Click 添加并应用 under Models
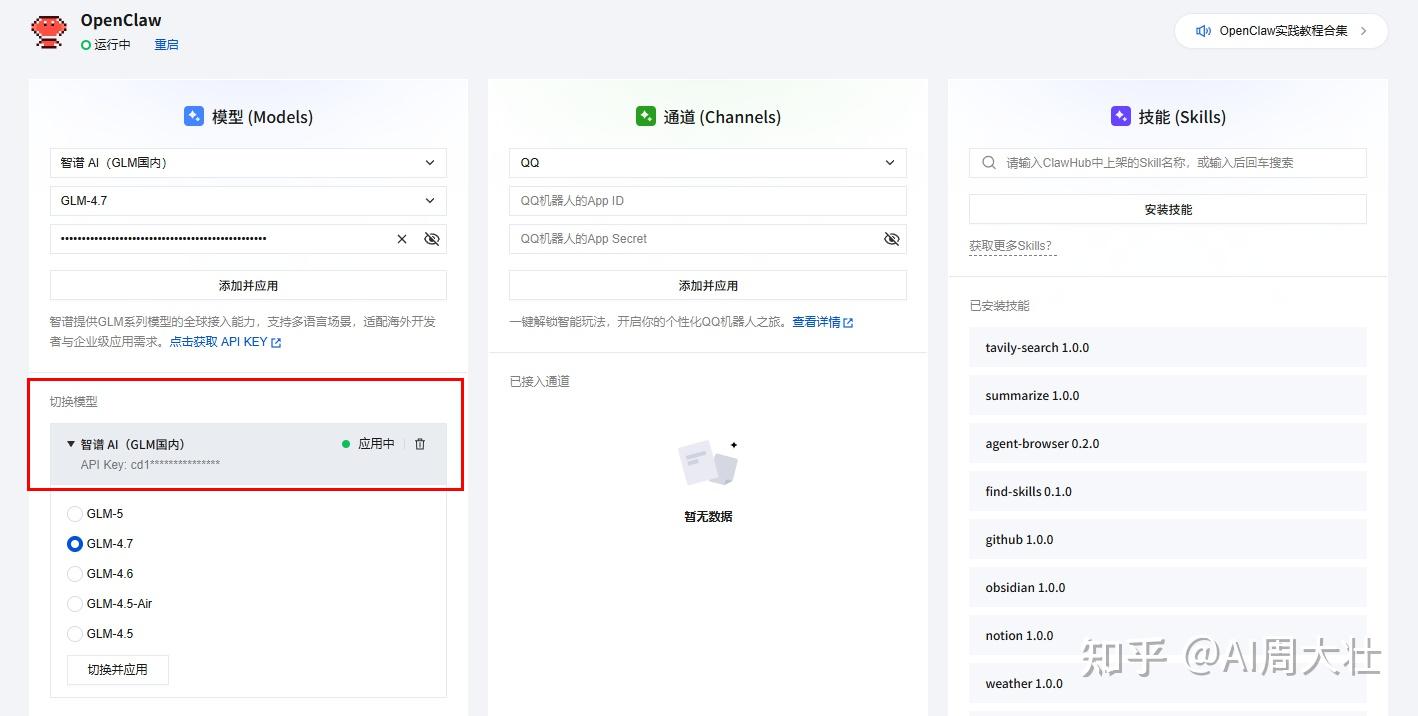Image resolution: width=1418 pixels, height=716 pixels. pyautogui.click(x=248, y=285)
